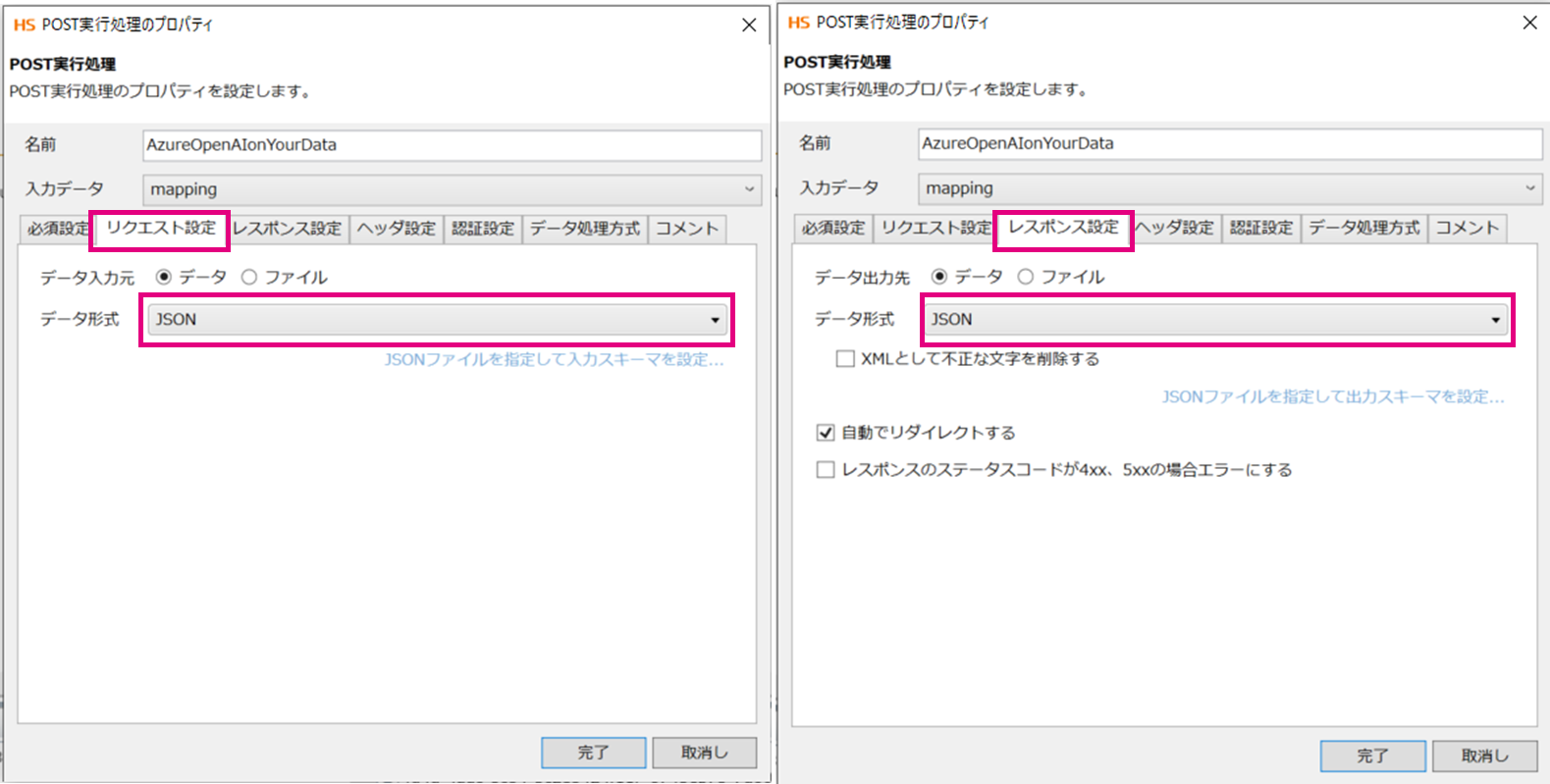Viewport: 1550px width, 784px height.
Task: Open データ形式 JSON dropdown in left dialog
Action: tap(437, 319)
